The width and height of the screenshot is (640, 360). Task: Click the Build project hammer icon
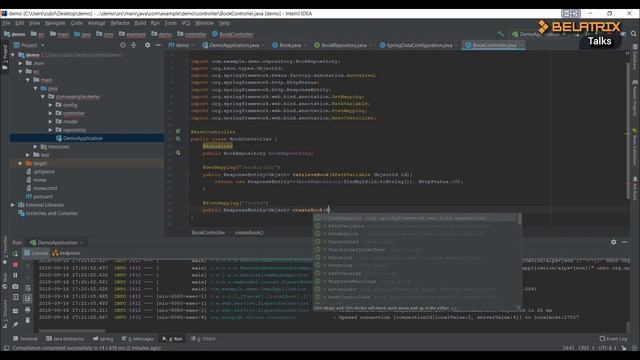click(x=501, y=34)
